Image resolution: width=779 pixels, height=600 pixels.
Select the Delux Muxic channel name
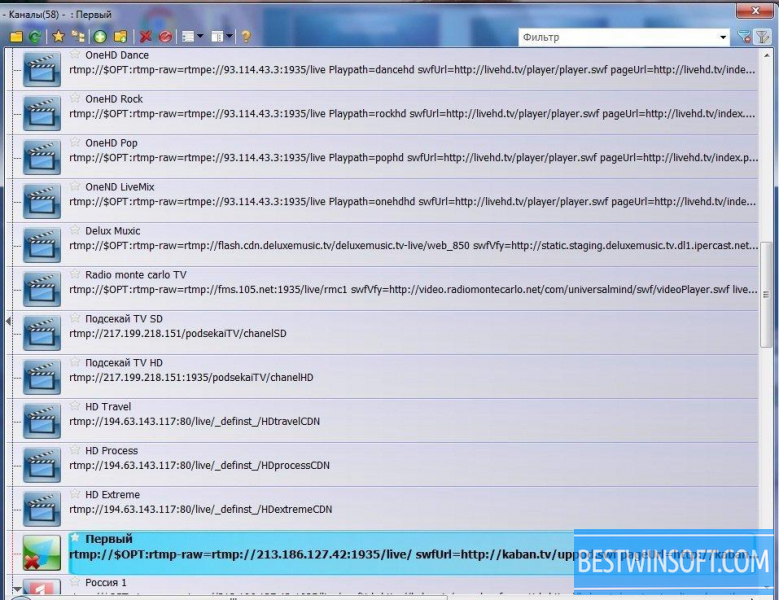click(x=113, y=231)
